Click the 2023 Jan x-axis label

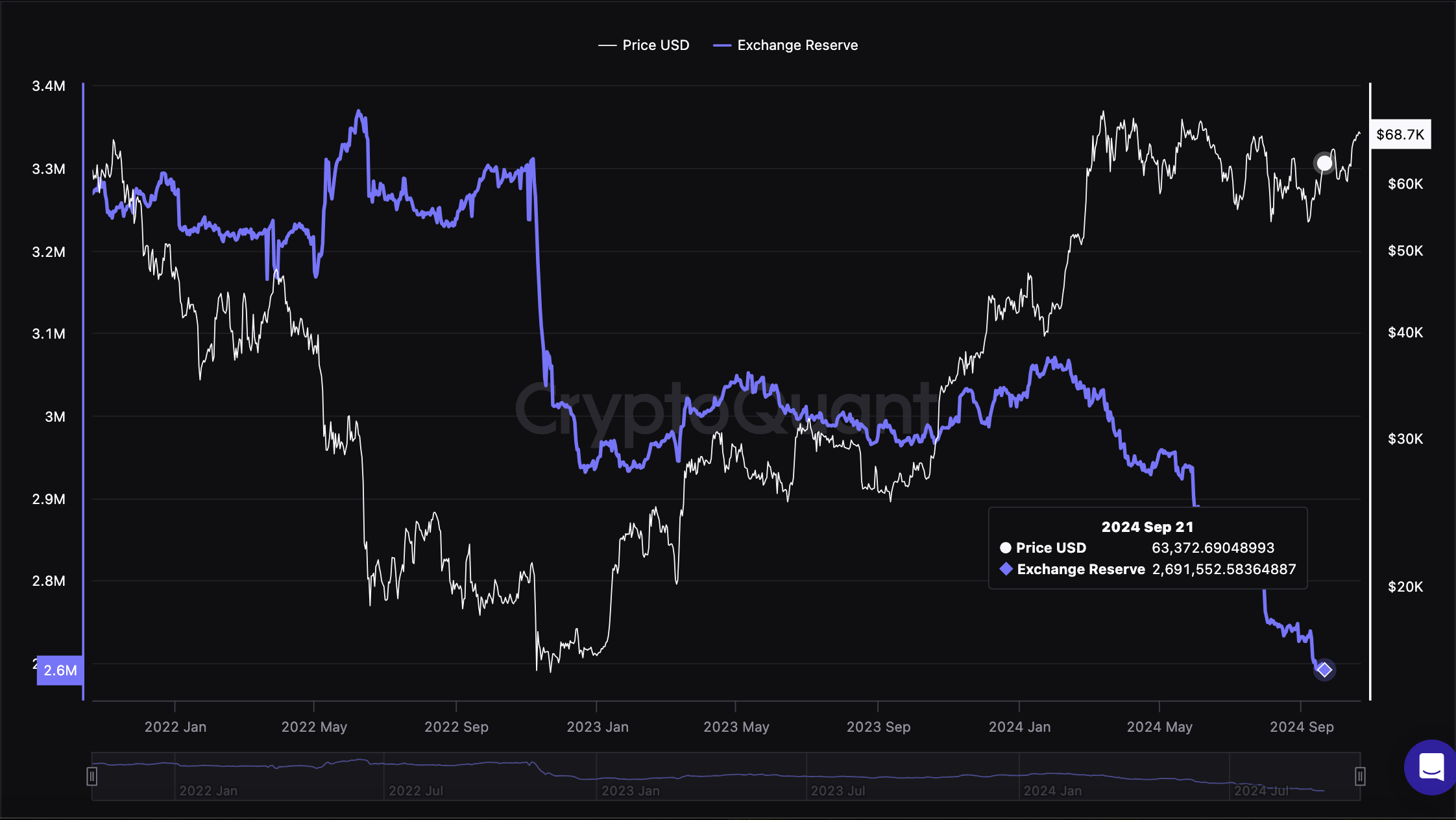[598, 727]
